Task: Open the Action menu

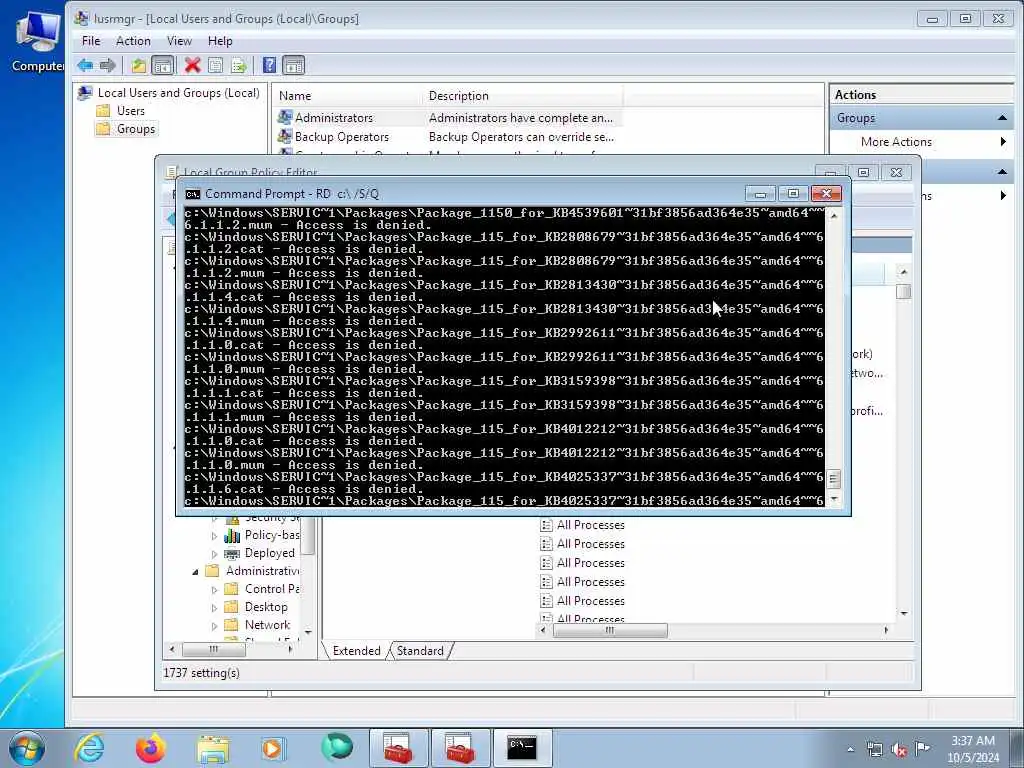Action: [x=133, y=41]
